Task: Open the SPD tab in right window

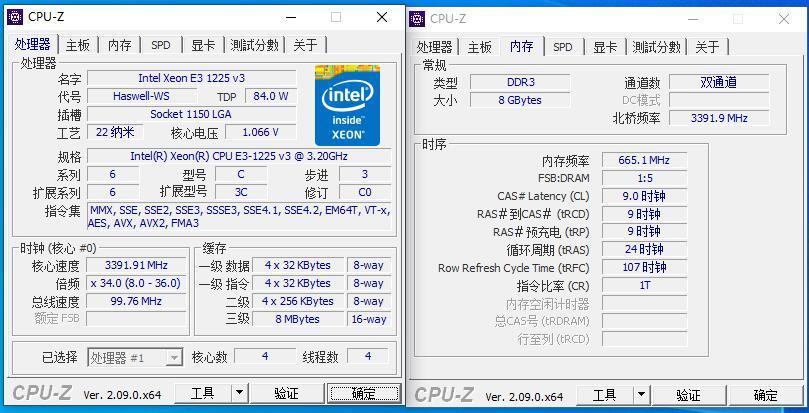Action: pyautogui.click(x=562, y=47)
